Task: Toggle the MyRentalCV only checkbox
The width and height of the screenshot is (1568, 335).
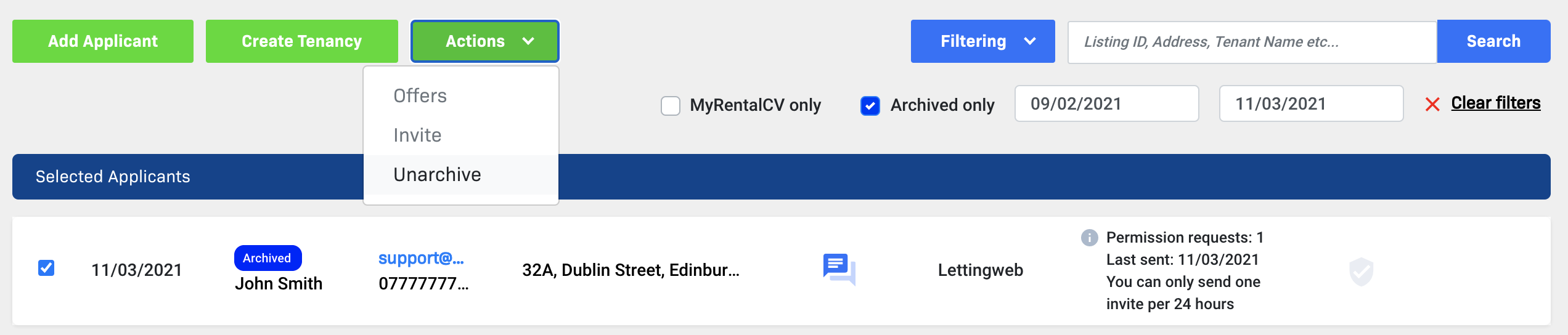Action: tap(671, 105)
